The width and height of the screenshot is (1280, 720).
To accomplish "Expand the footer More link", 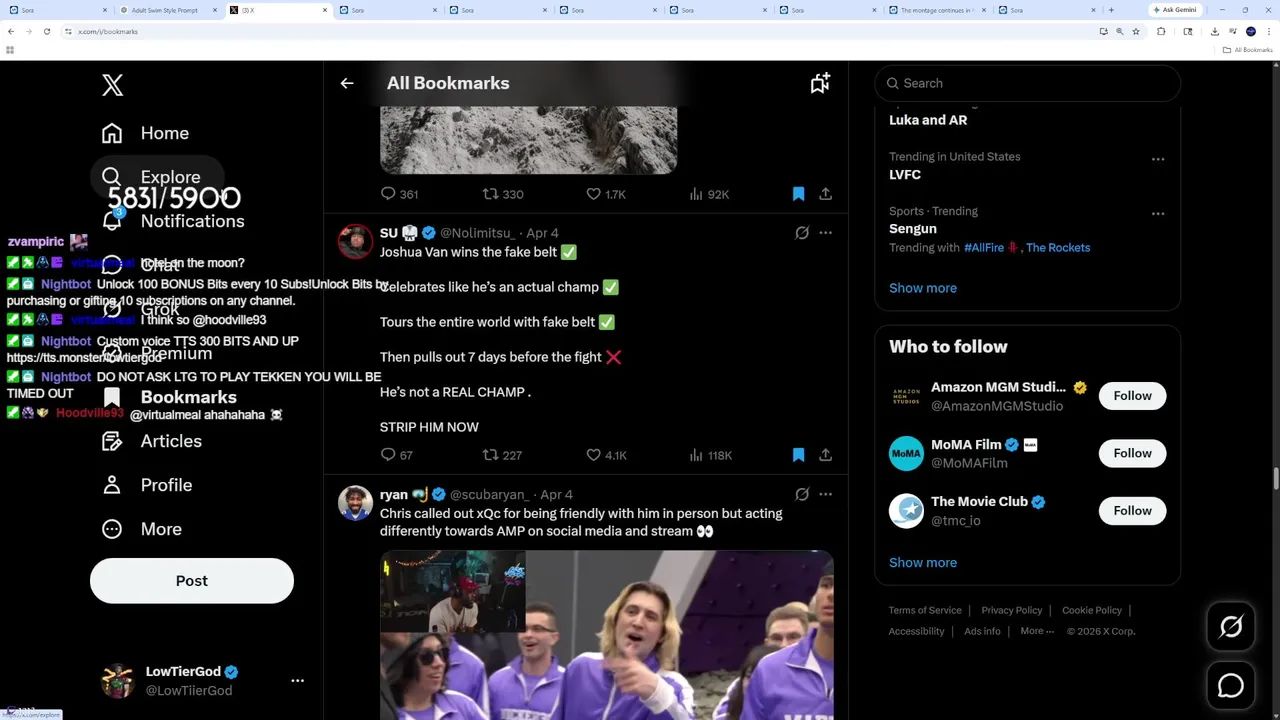I will coord(1037,631).
